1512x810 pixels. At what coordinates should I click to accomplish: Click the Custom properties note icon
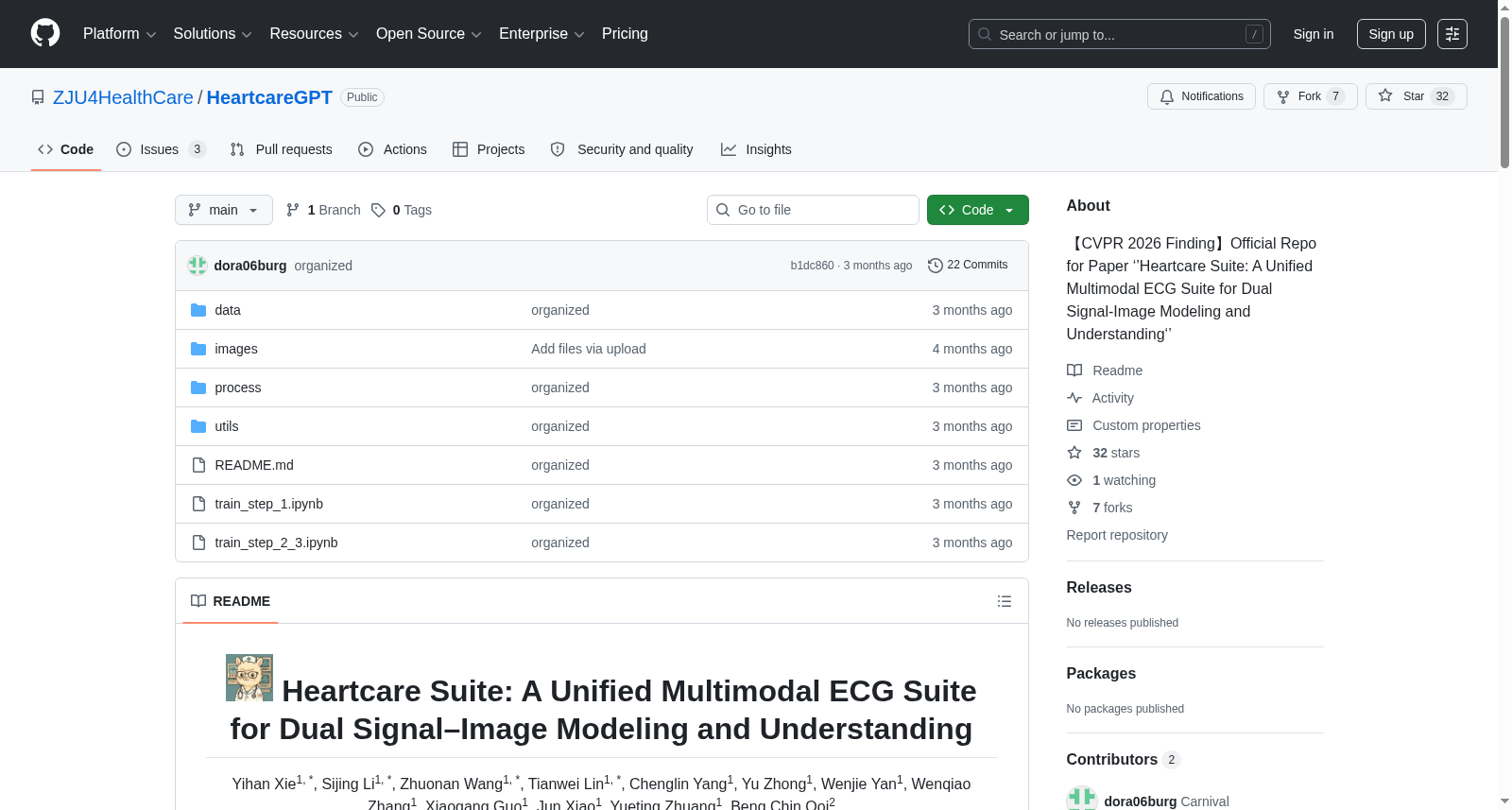[x=1074, y=425]
